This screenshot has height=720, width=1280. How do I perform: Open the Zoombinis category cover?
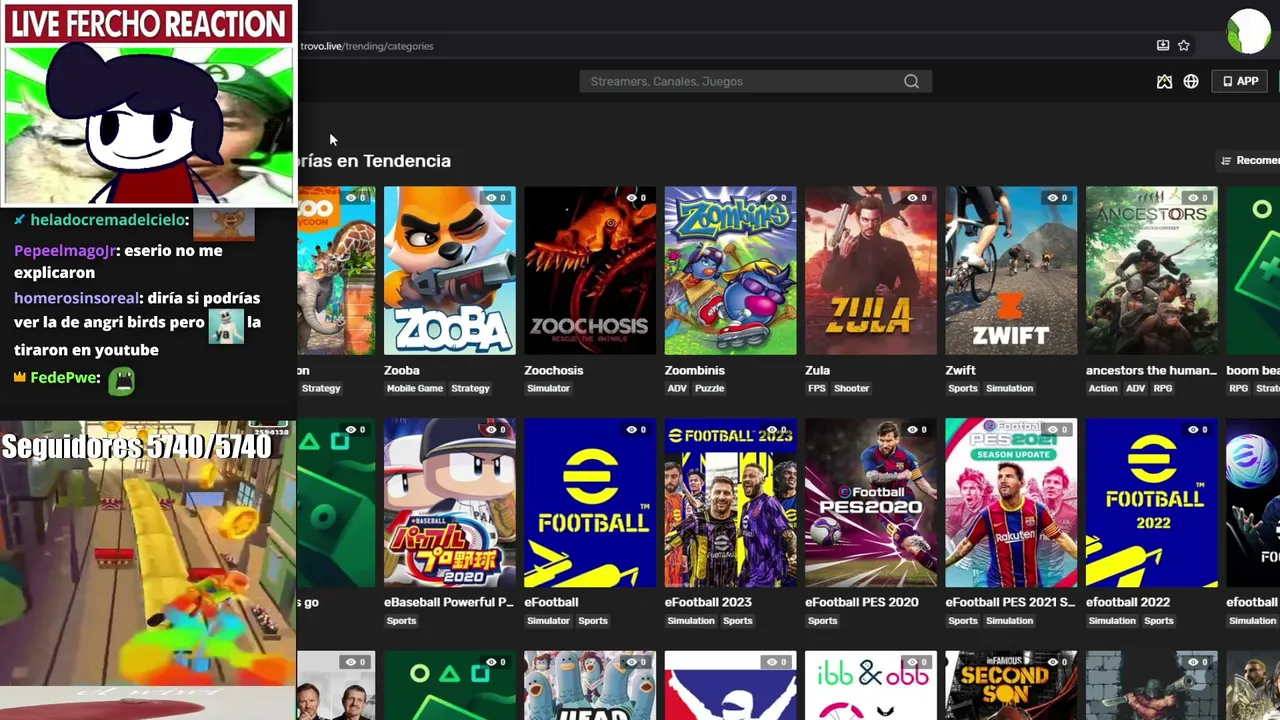pyautogui.click(x=731, y=270)
